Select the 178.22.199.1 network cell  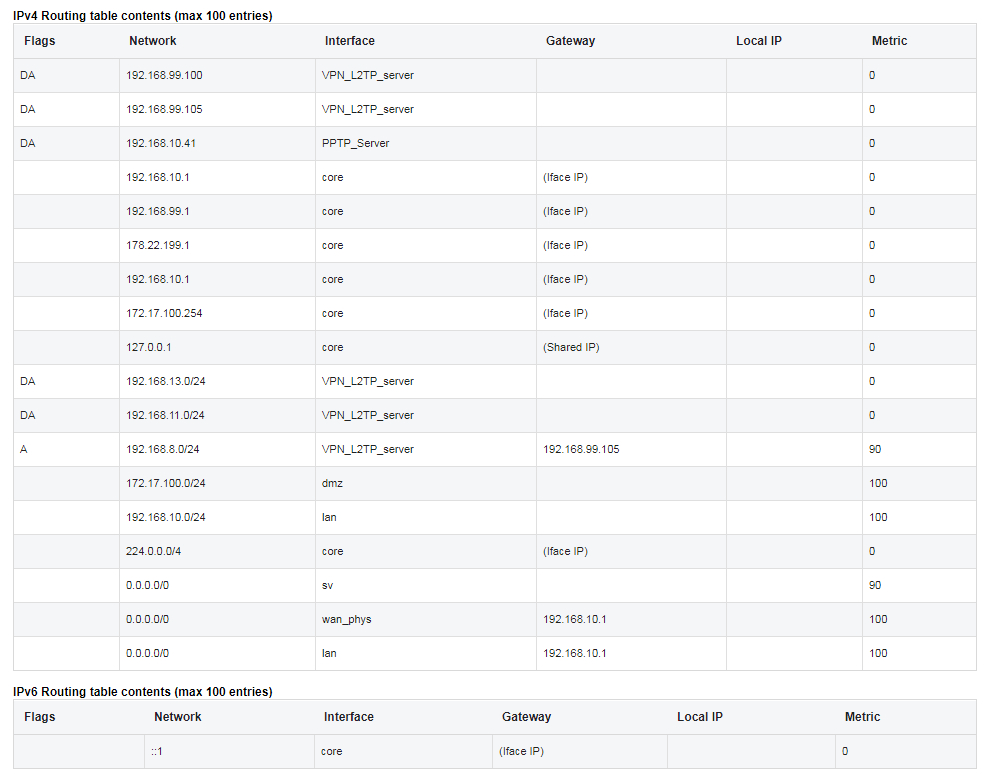coord(158,246)
